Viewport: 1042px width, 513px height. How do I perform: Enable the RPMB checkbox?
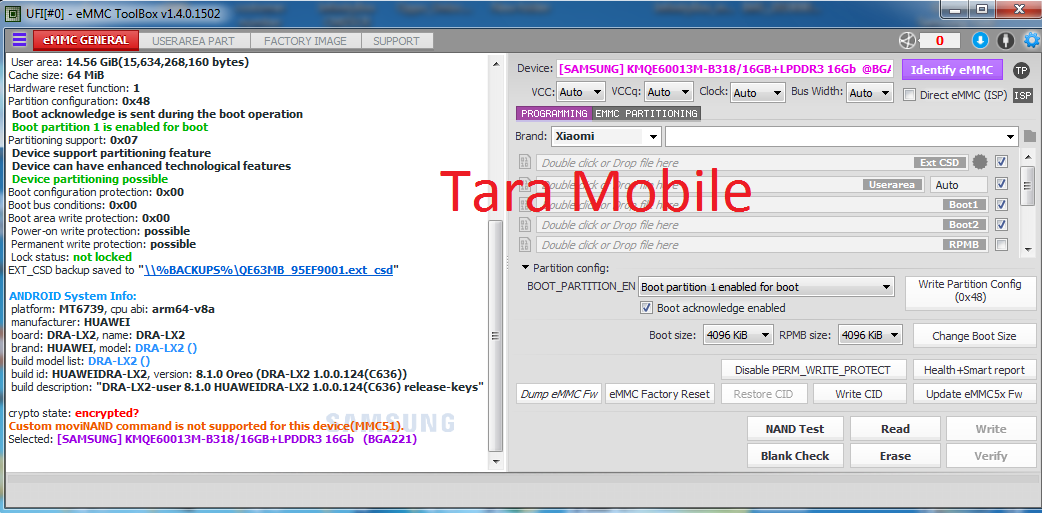[1001, 245]
